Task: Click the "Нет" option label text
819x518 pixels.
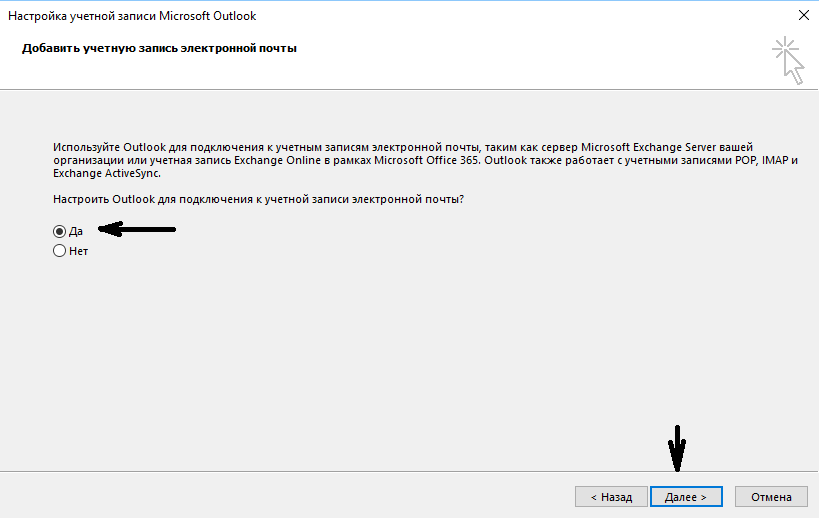Action: pyautogui.click(x=78, y=252)
